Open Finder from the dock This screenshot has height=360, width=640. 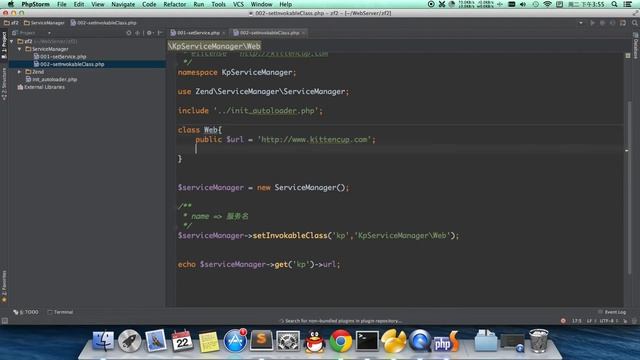tap(103, 341)
